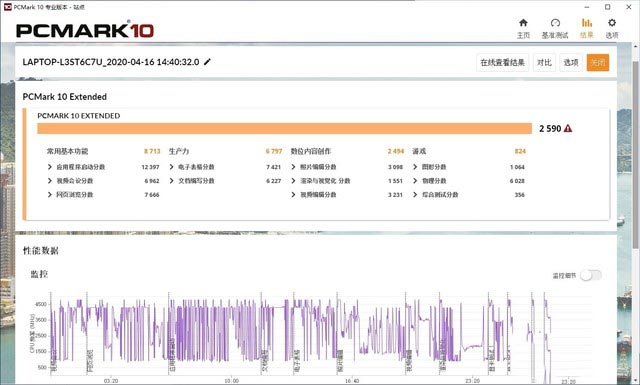Click the 选项 button in result header

coord(571,62)
